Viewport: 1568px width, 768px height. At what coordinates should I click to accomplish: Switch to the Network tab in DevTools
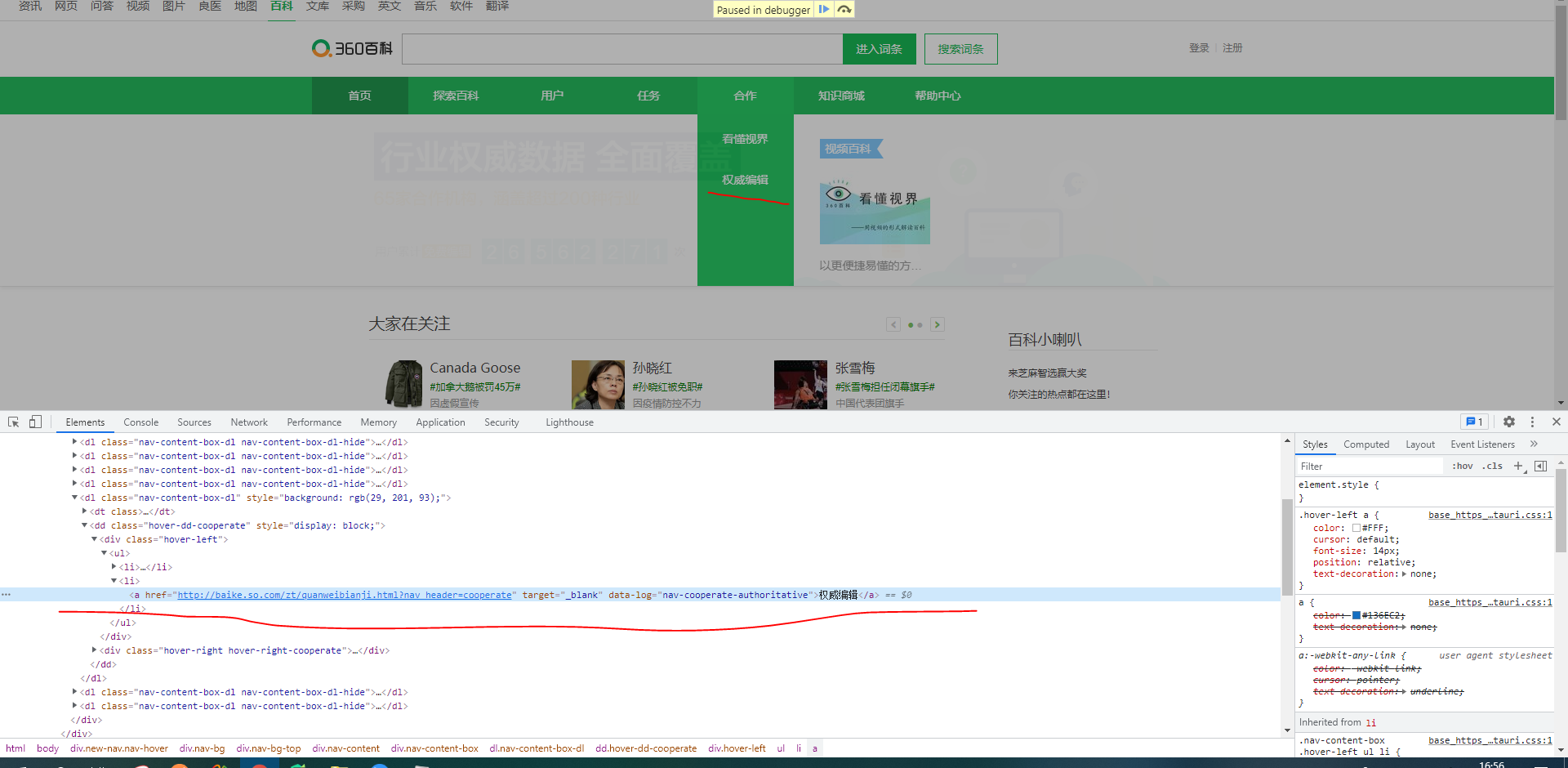coord(248,422)
